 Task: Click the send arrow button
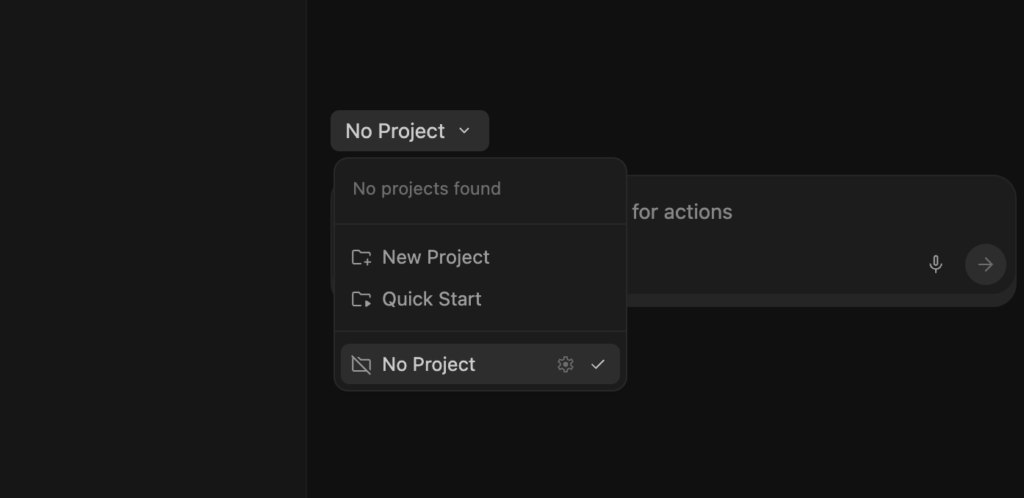(985, 264)
